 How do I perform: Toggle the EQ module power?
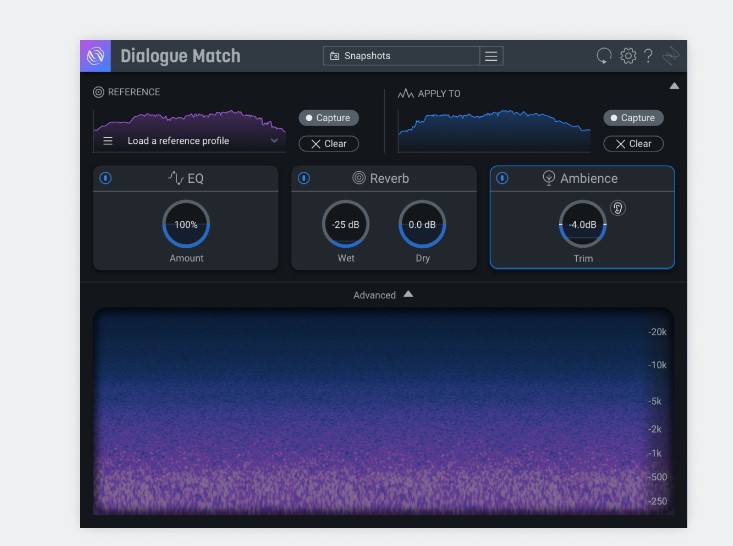coord(106,178)
